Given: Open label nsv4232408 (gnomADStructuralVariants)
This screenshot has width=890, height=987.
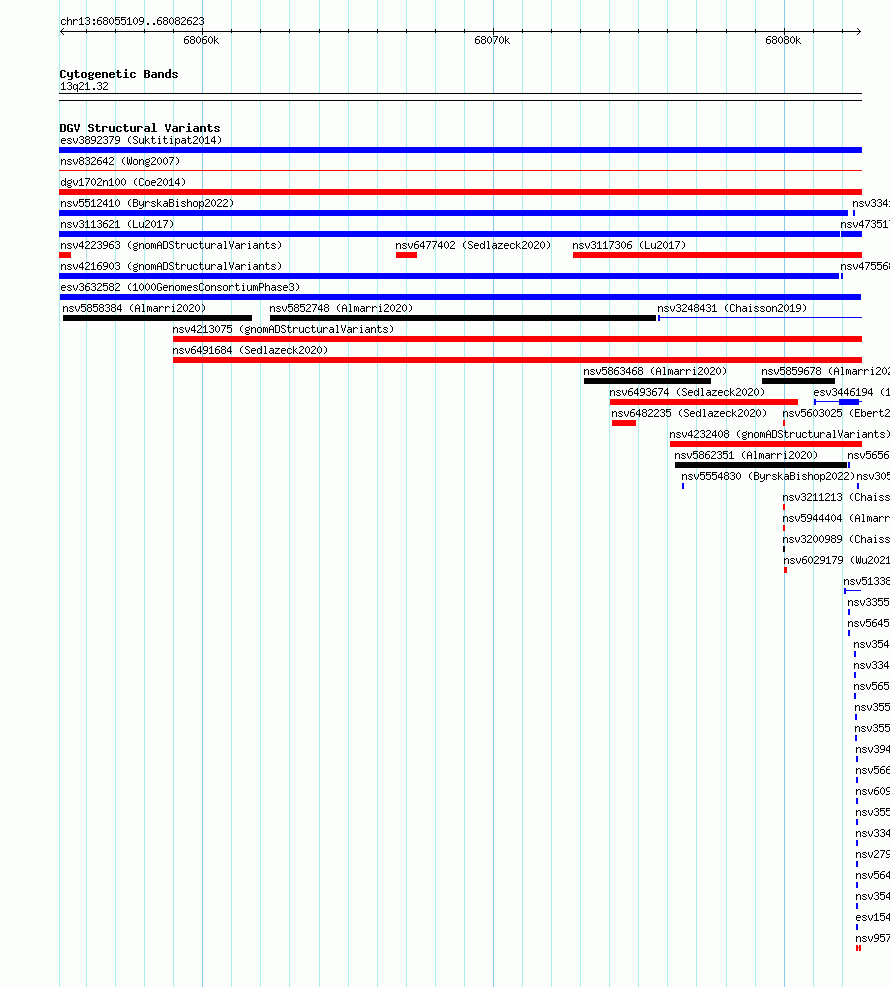Looking at the screenshot, I should click(779, 434).
